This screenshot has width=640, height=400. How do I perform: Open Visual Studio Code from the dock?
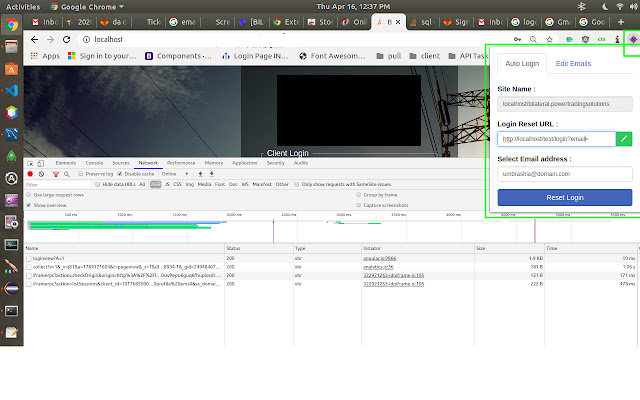pyautogui.click(x=11, y=89)
